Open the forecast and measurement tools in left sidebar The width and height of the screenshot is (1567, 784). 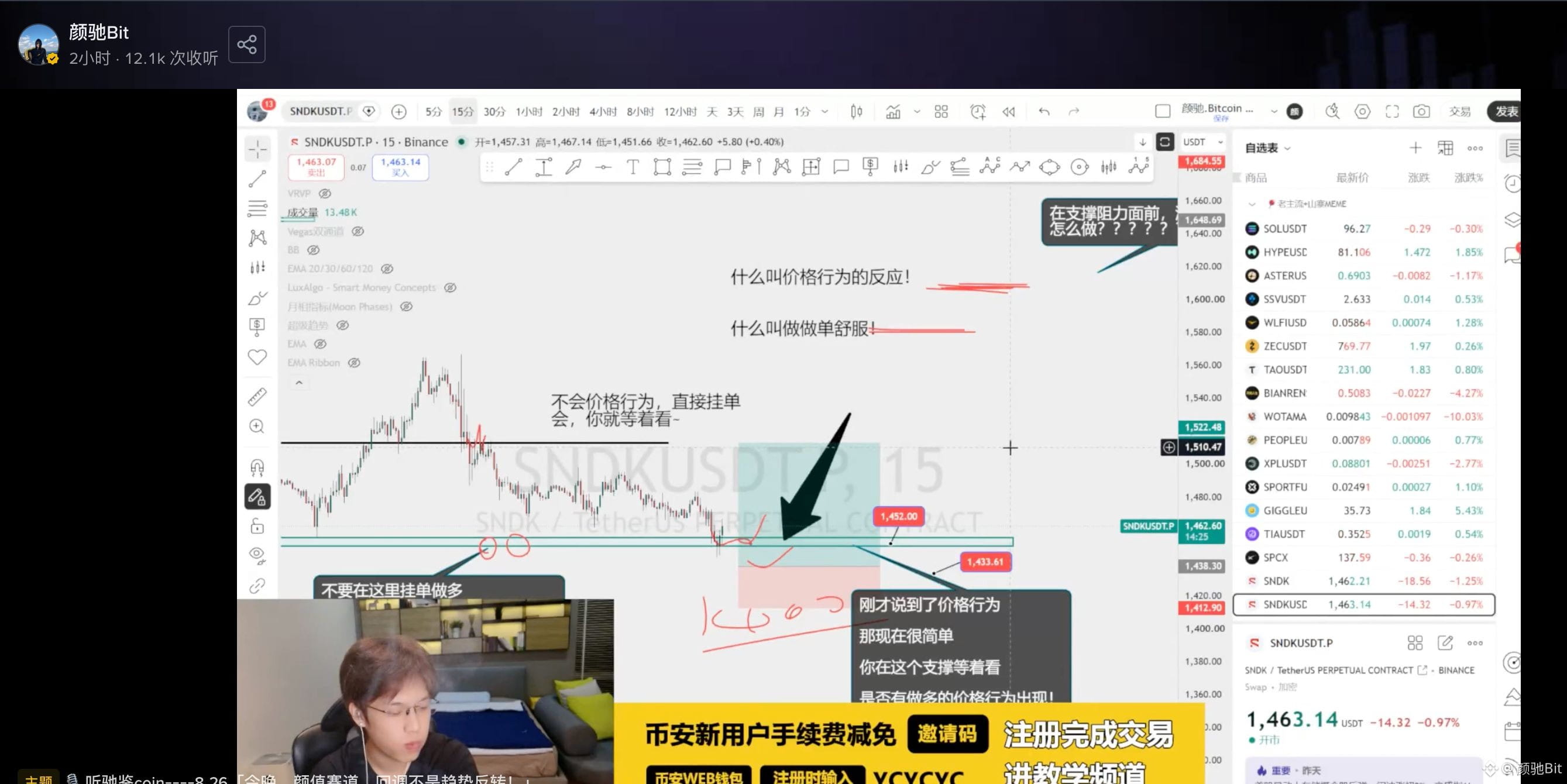[x=257, y=267]
